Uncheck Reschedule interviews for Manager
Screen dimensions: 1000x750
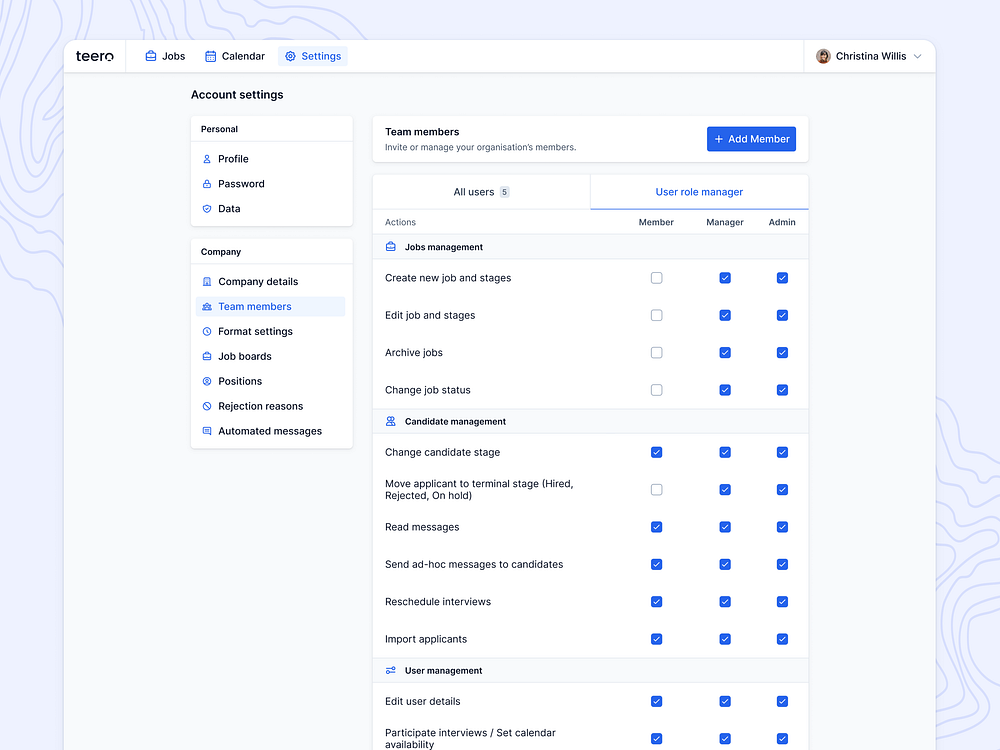pyautogui.click(x=724, y=601)
